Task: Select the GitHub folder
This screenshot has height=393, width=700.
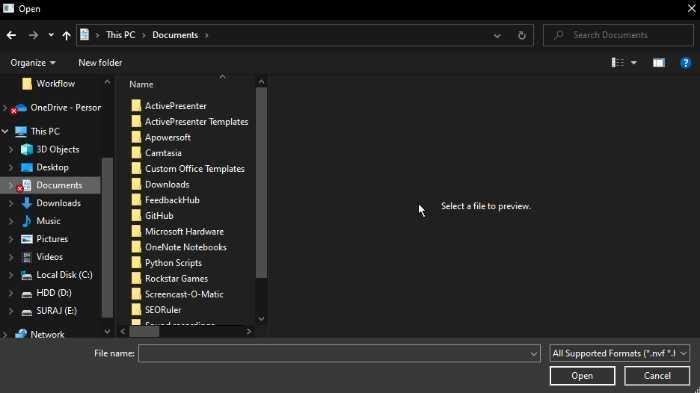Action: click(x=159, y=216)
